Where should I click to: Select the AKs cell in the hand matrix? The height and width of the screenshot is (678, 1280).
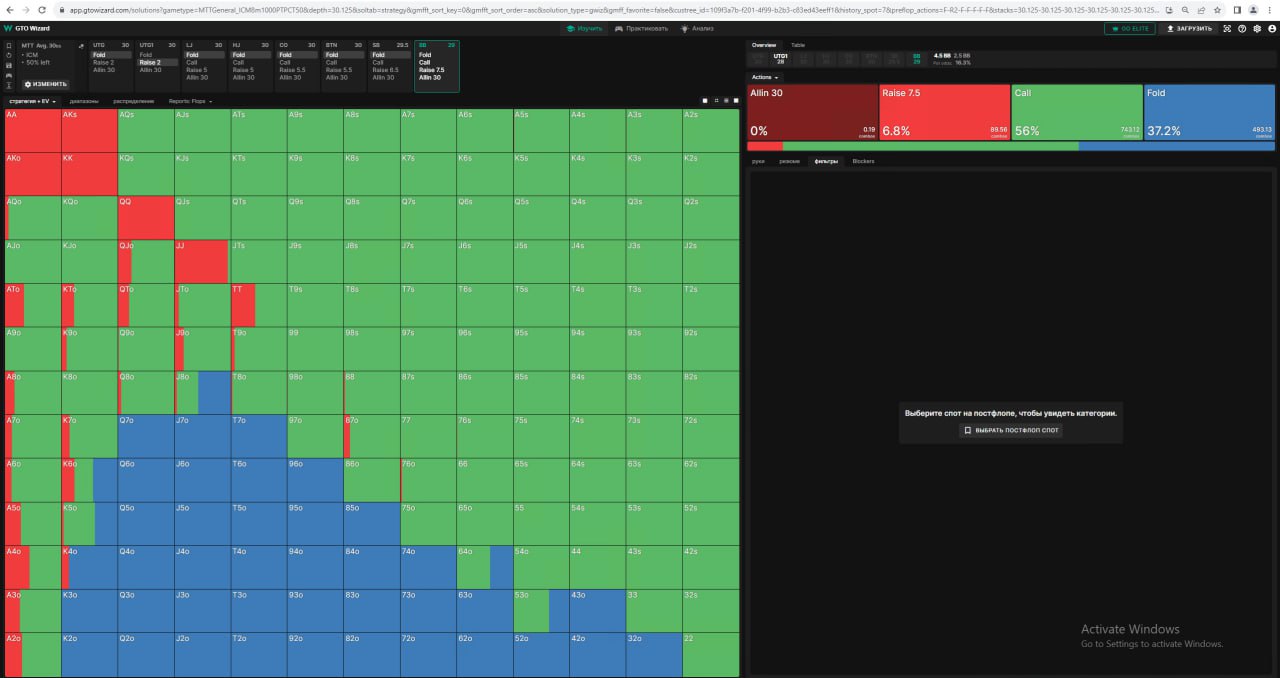tap(88, 130)
